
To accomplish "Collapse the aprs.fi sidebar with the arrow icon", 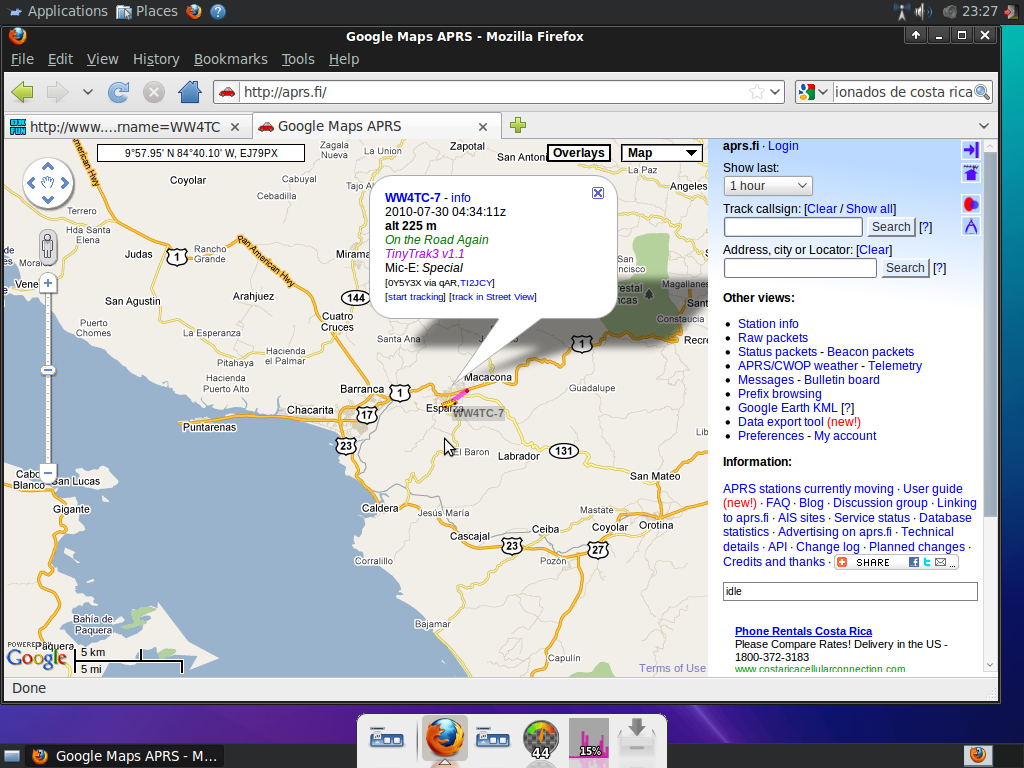I will point(970,150).
